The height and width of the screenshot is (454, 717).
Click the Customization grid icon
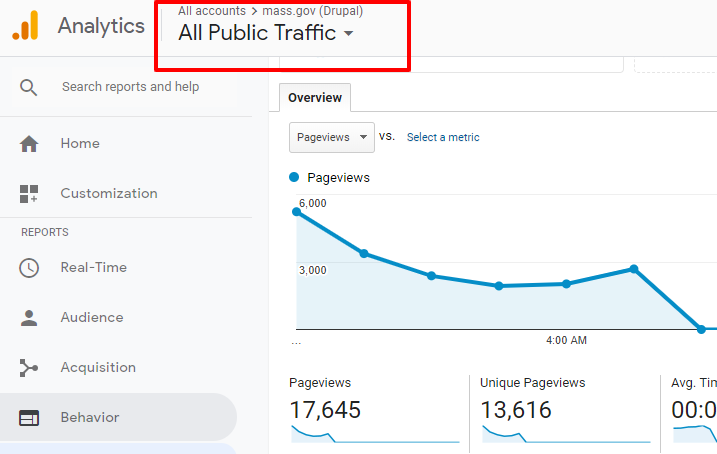point(29,194)
